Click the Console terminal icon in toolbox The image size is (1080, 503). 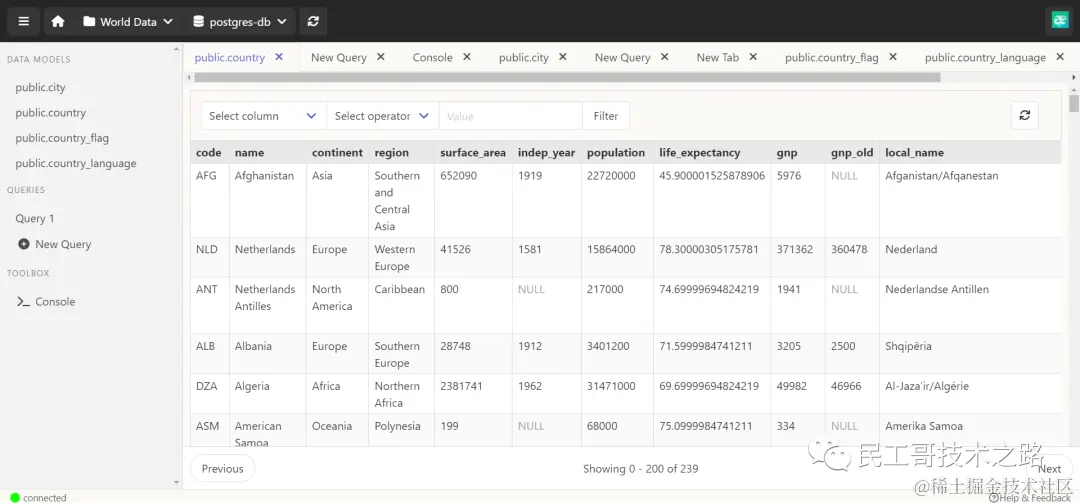pyautogui.click(x=23, y=302)
